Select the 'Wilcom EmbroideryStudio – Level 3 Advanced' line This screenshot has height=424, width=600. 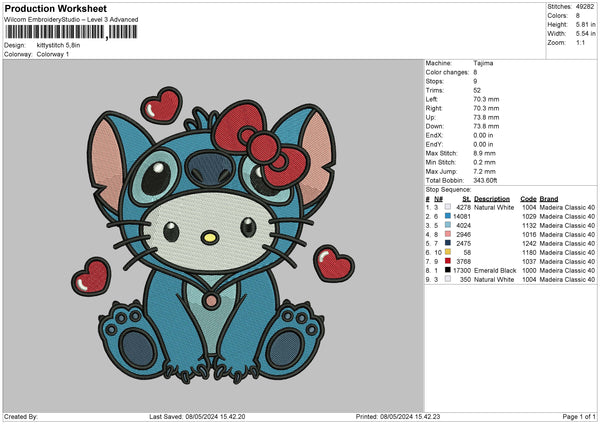(71, 20)
